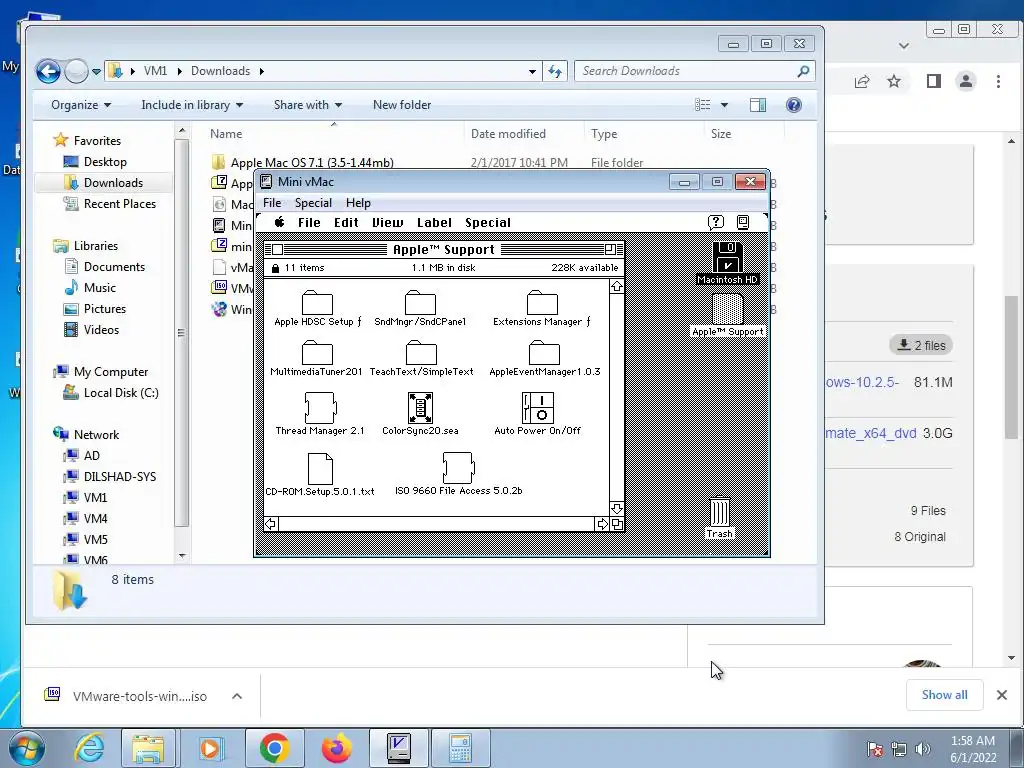This screenshot has height=768, width=1024.
Task: Open the Apple menu in Mini vMac
Action: coord(280,222)
